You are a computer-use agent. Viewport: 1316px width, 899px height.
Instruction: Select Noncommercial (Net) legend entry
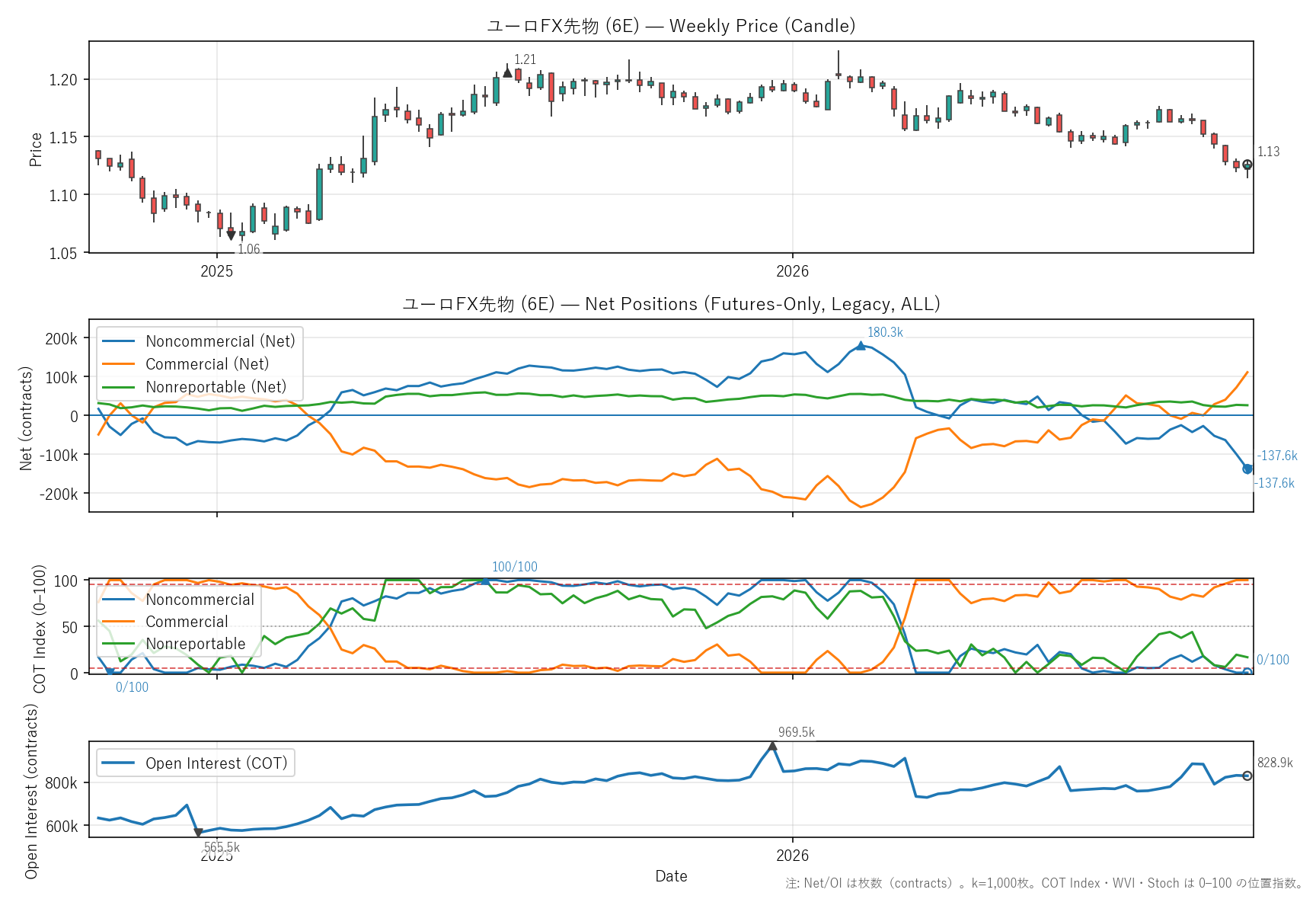tap(198, 341)
